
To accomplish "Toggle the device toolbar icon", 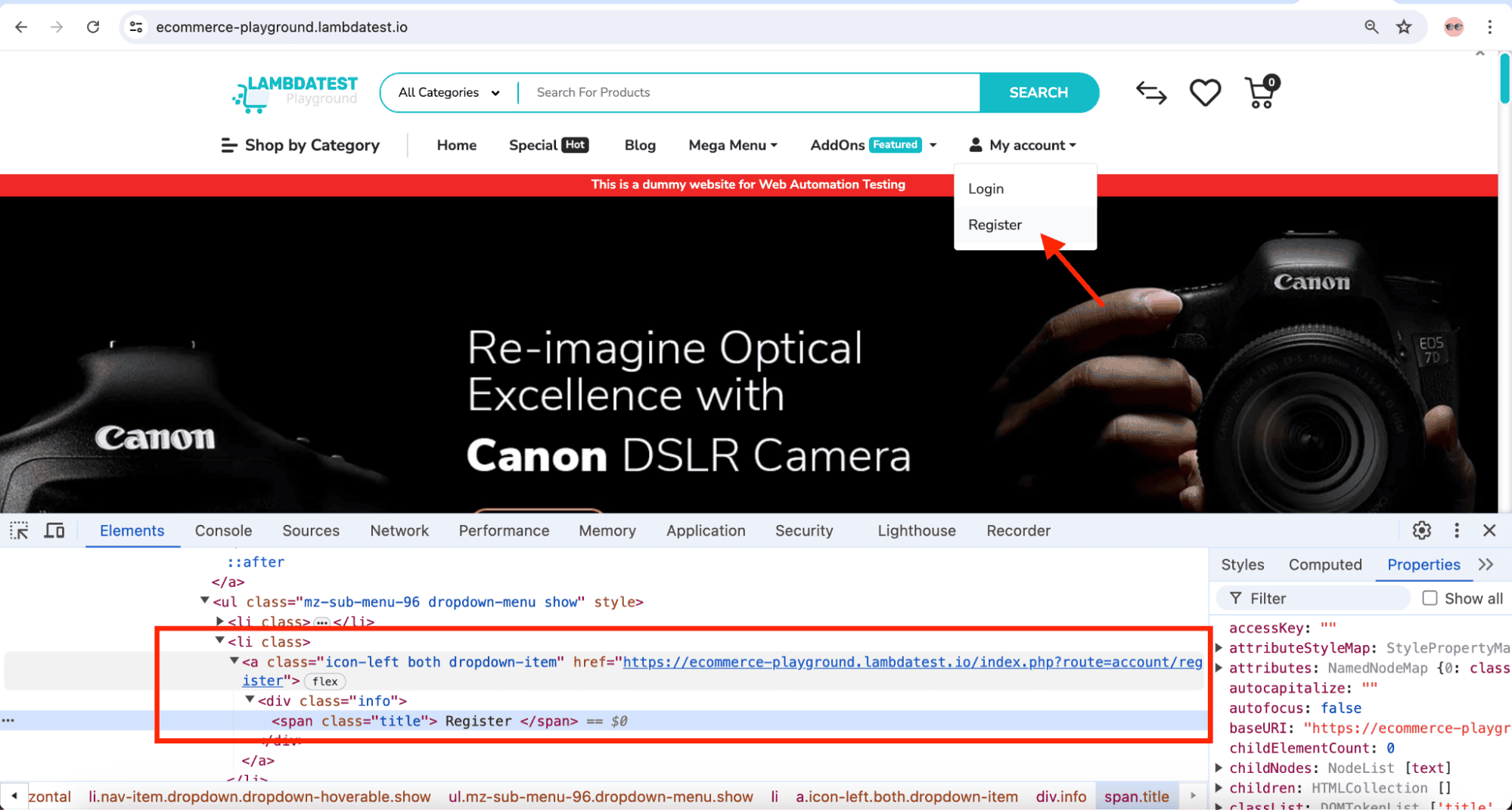I will pos(54,531).
